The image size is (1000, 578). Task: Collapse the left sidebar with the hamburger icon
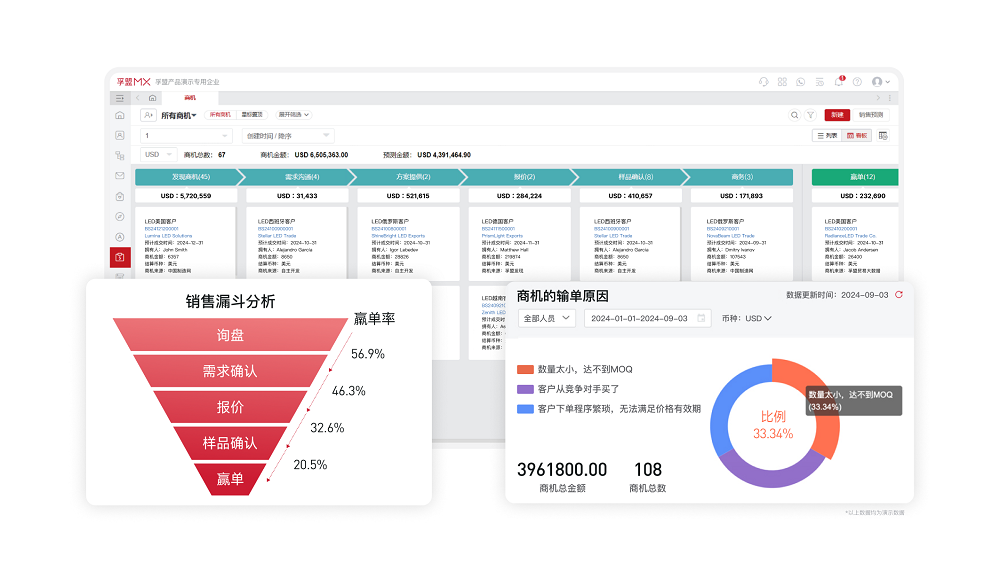(120, 99)
